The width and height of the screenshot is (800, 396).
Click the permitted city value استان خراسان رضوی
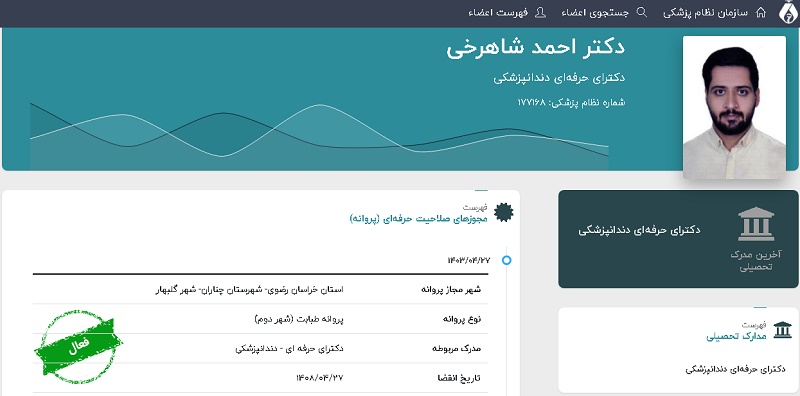tap(249, 290)
